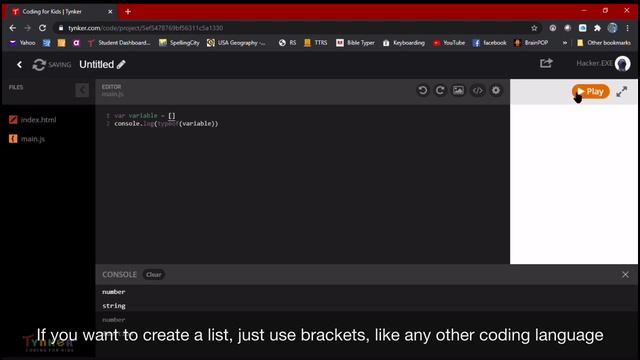
Task: Open the Chrome three-dot menu
Action: coord(628,28)
